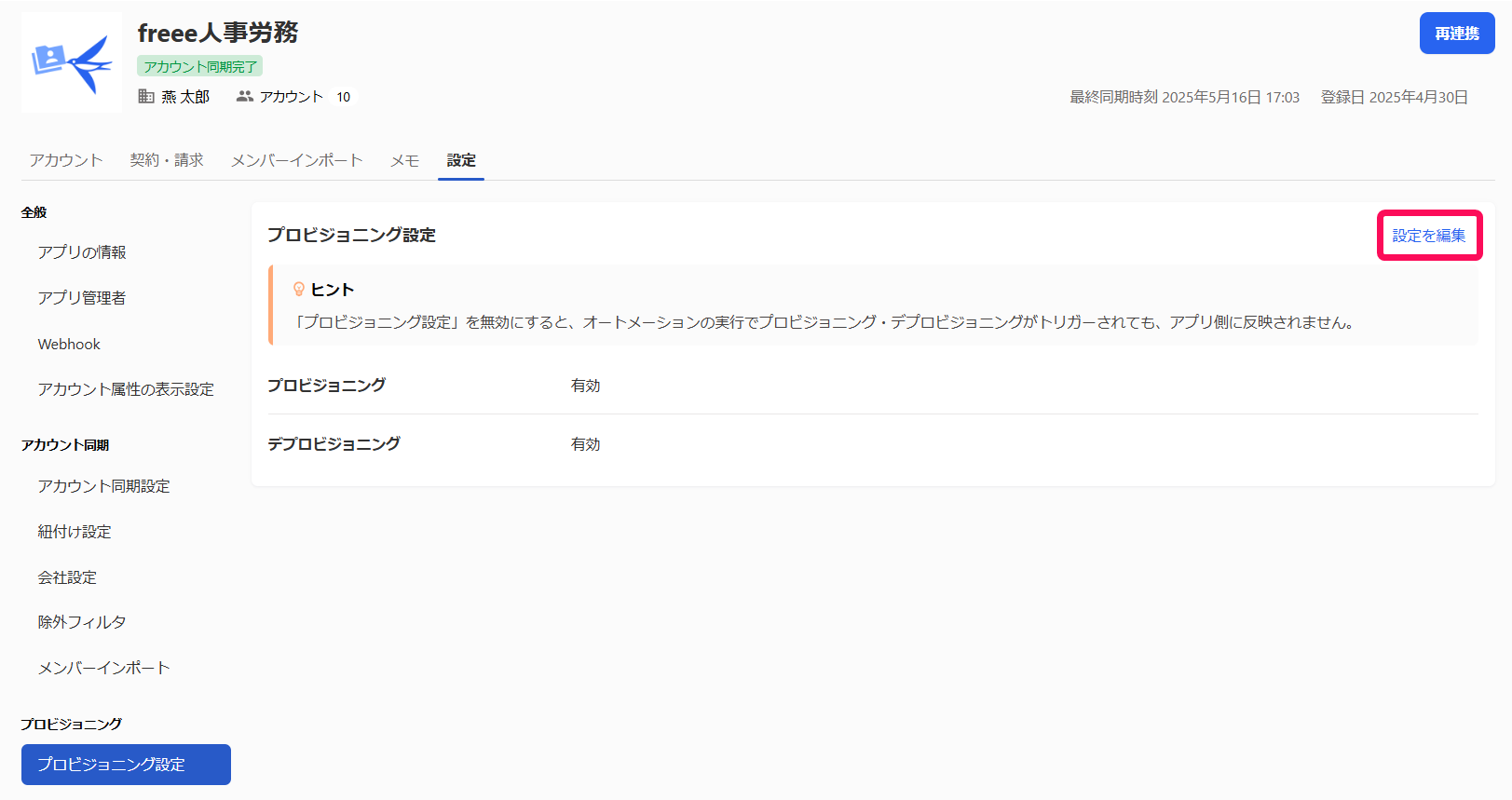The height and width of the screenshot is (800, 1512).
Task: Switch to the アカウント tab
Action: tap(66, 160)
